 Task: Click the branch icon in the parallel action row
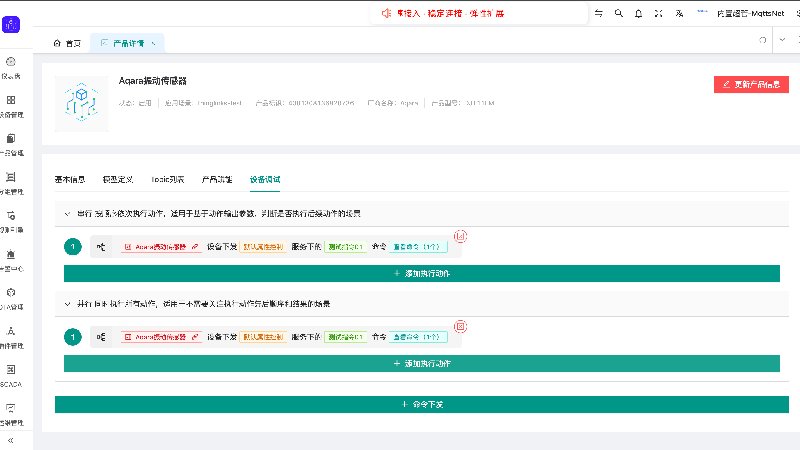click(x=101, y=337)
